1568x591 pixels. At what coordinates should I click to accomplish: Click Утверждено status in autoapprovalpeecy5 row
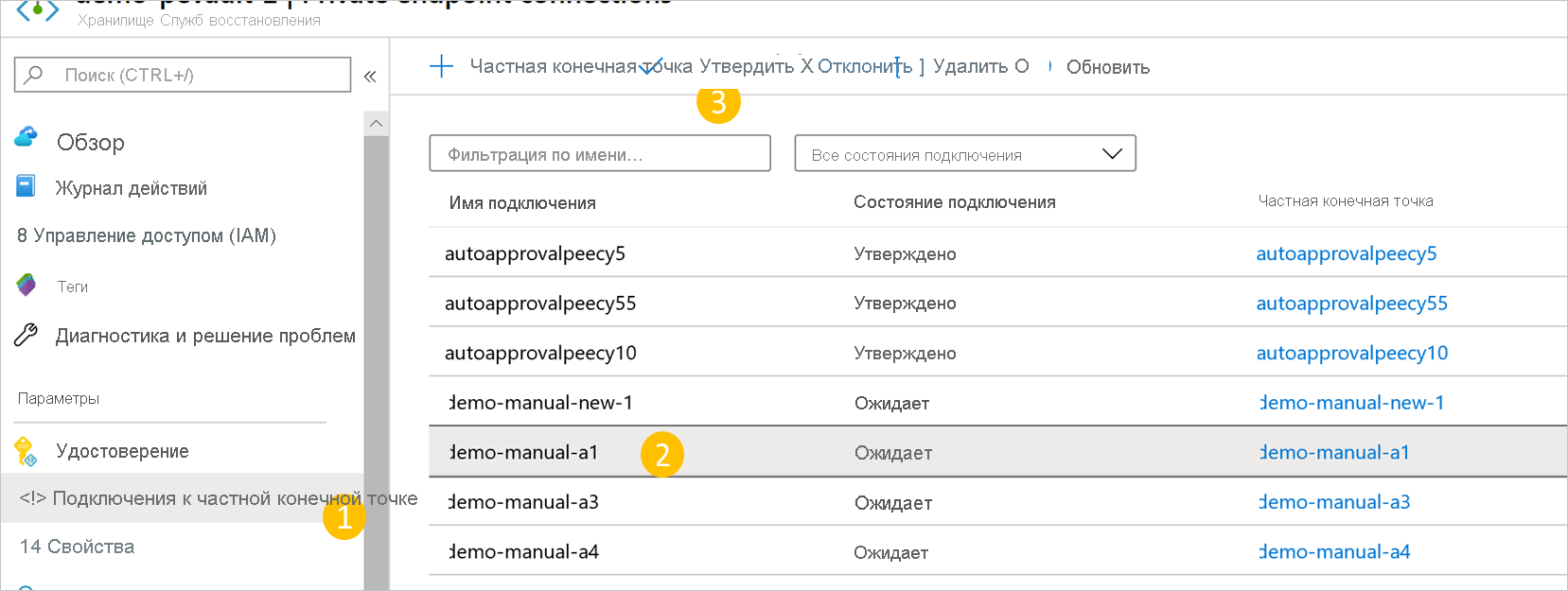click(905, 253)
